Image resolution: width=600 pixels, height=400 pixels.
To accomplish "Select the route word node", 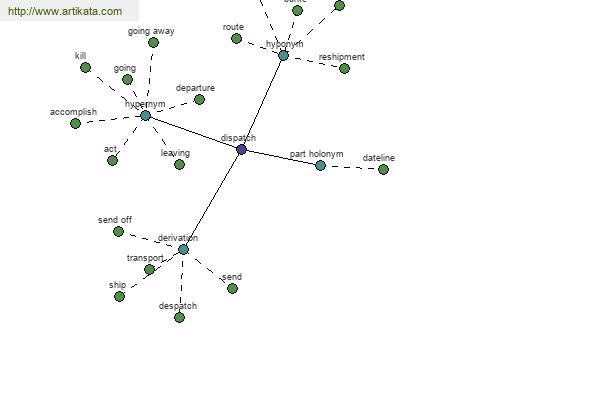I will (236, 39).
